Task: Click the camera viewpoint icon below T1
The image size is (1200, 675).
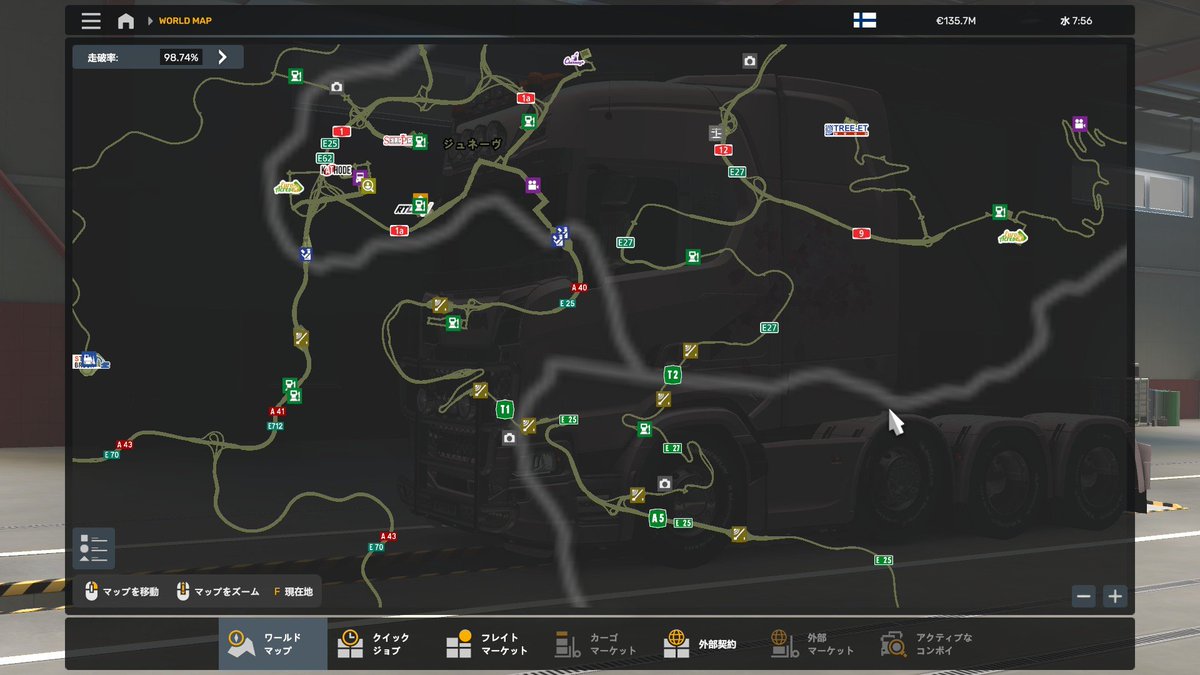Action: coord(509,437)
